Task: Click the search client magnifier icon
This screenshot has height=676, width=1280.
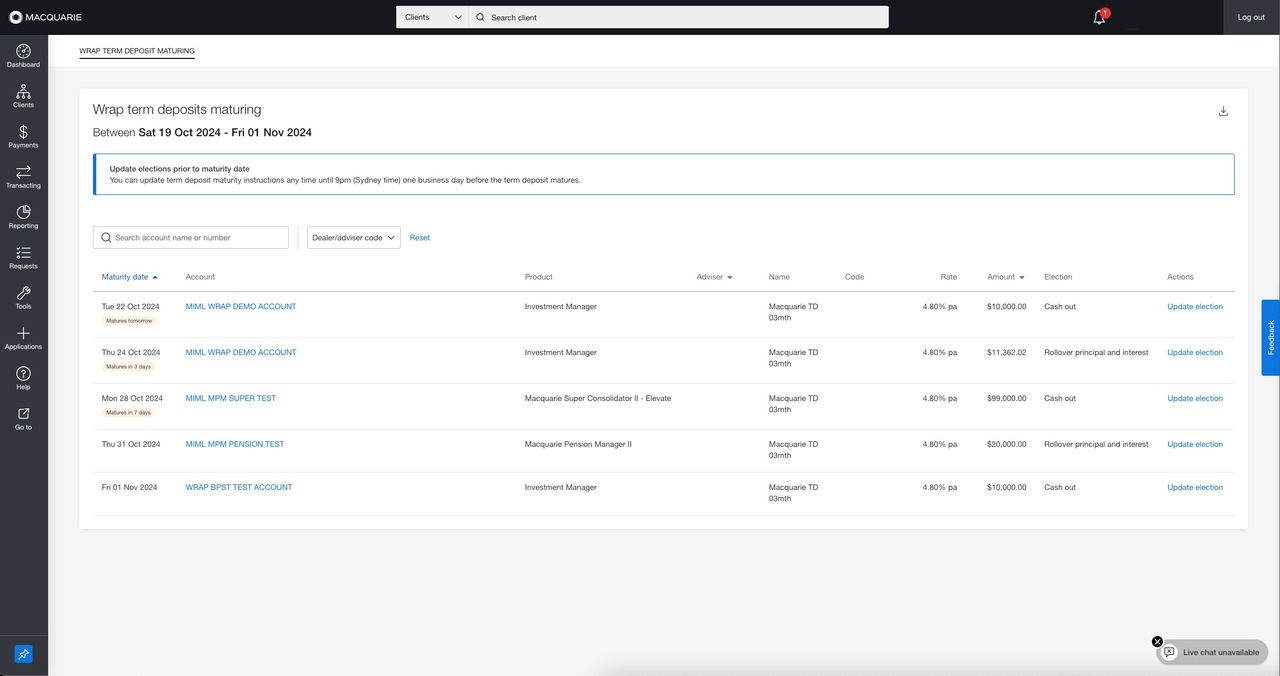Action: click(x=480, y=17)
